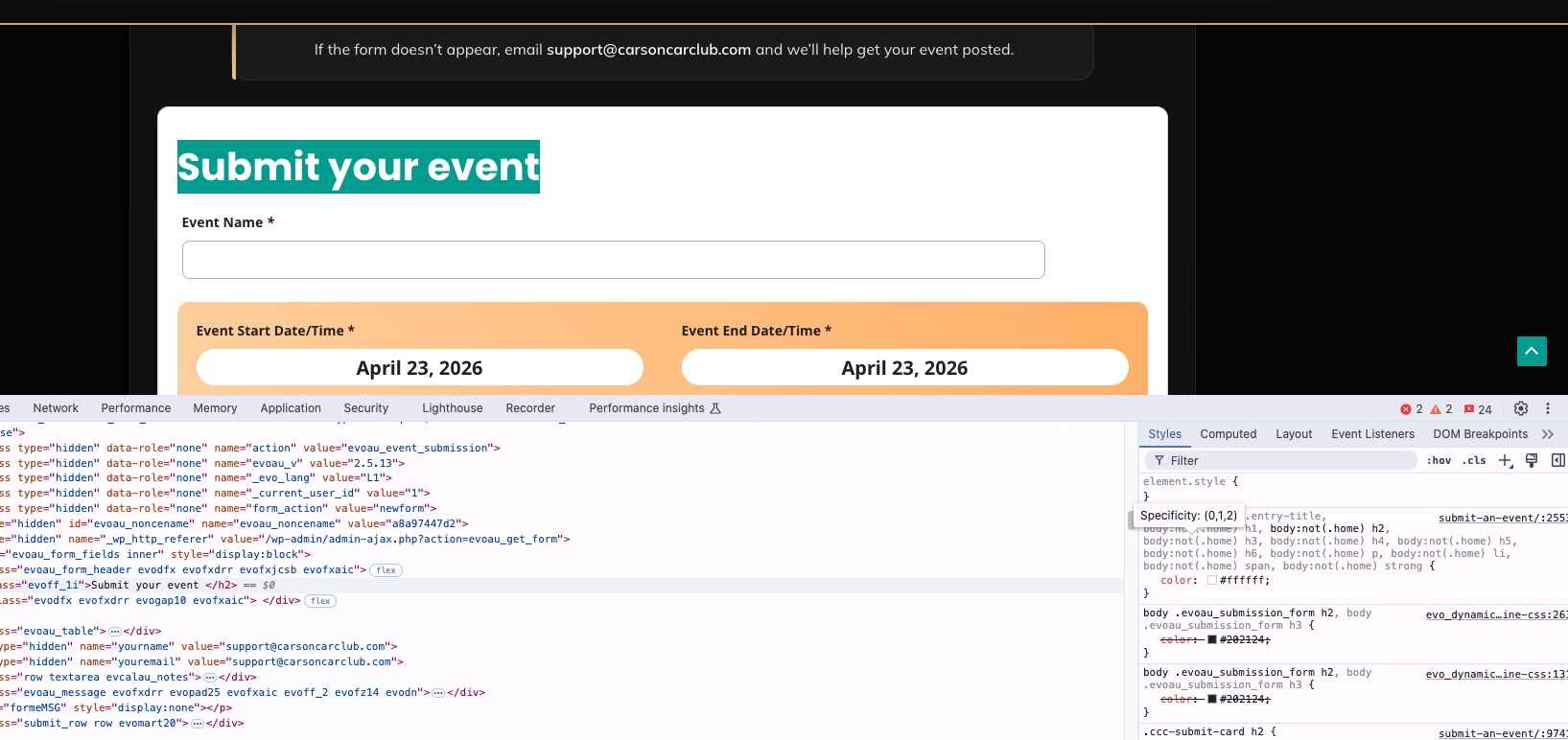Open the submit-an-event/:2553 source link
This screenshot has width=1568, height=740.
point(1501,519)
